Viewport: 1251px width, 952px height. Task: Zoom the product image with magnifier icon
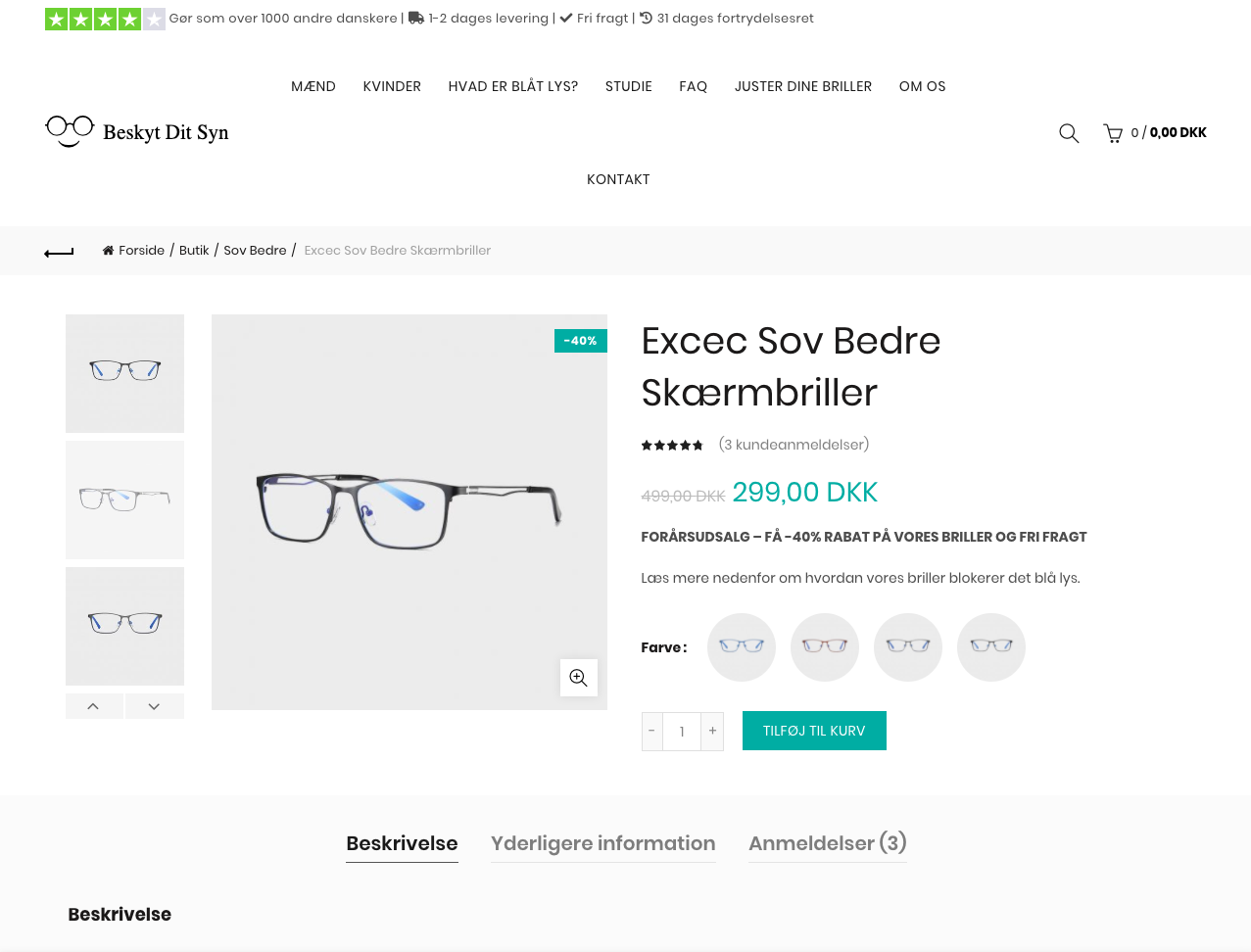coord(578,678)
